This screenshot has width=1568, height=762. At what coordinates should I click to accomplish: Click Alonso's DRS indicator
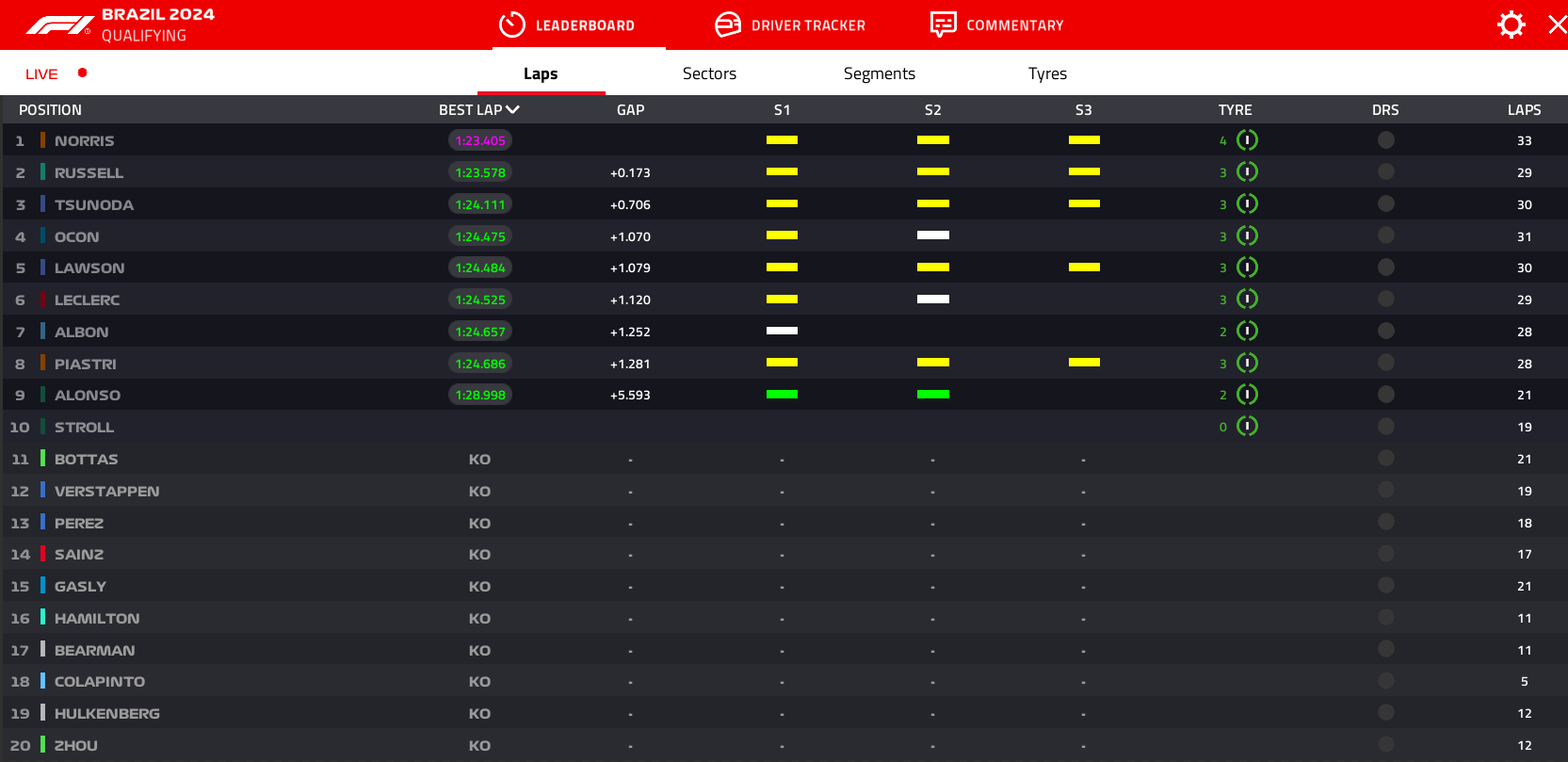coord(1385,395)
